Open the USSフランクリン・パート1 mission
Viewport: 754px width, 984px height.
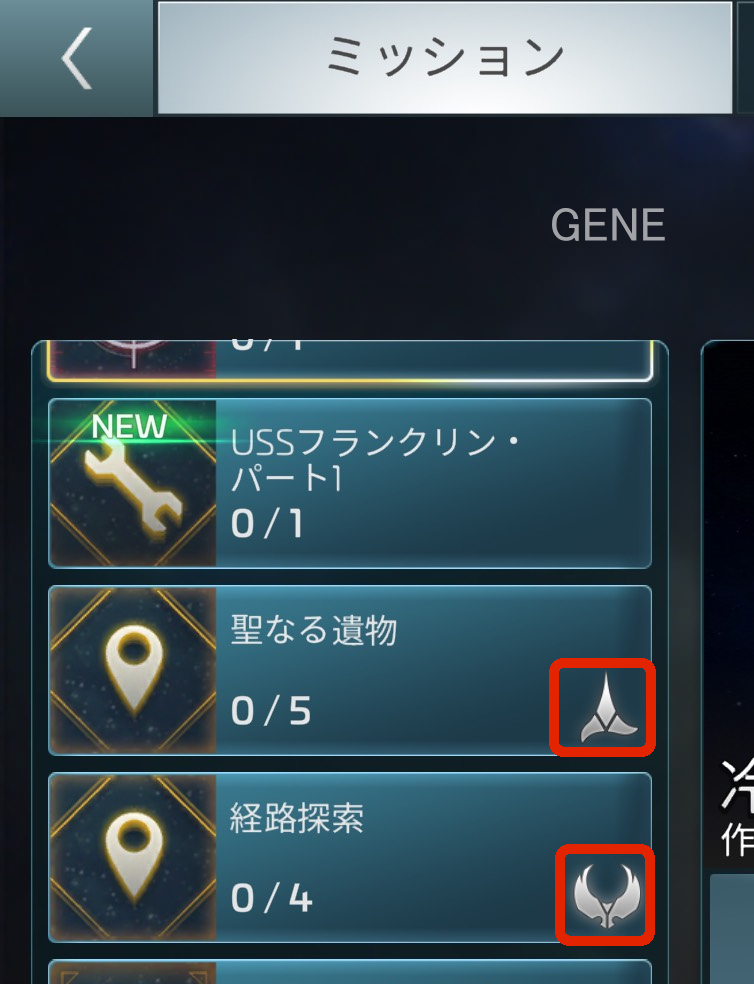[x=350, y=483]
